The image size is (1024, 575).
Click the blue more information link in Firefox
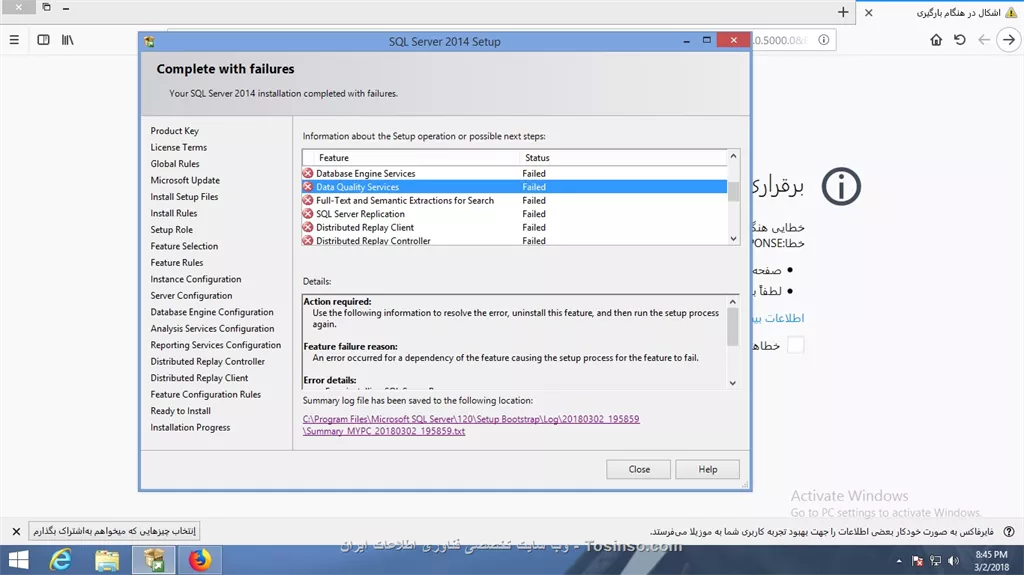777,318
